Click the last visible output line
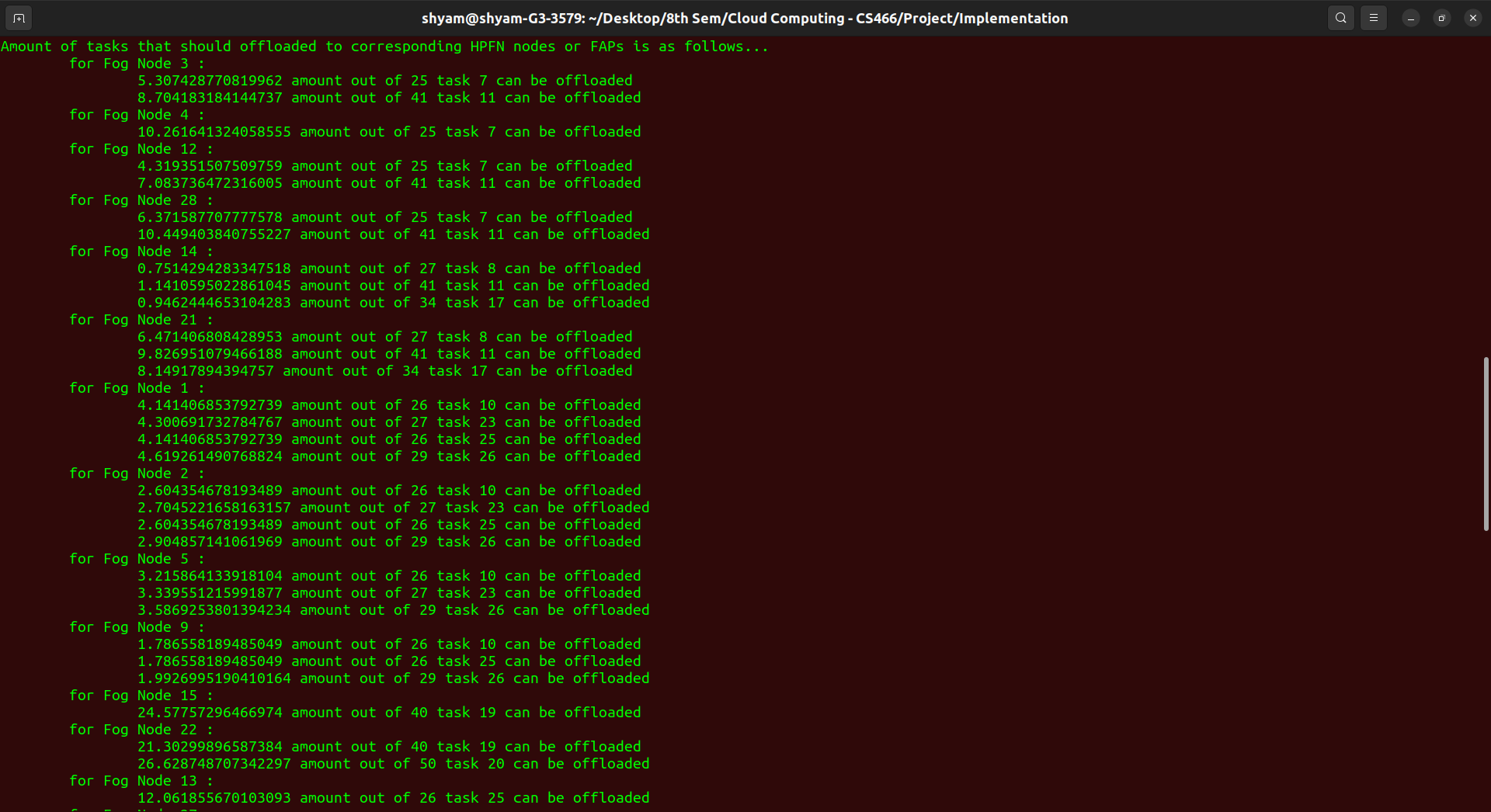 point(393,797)
